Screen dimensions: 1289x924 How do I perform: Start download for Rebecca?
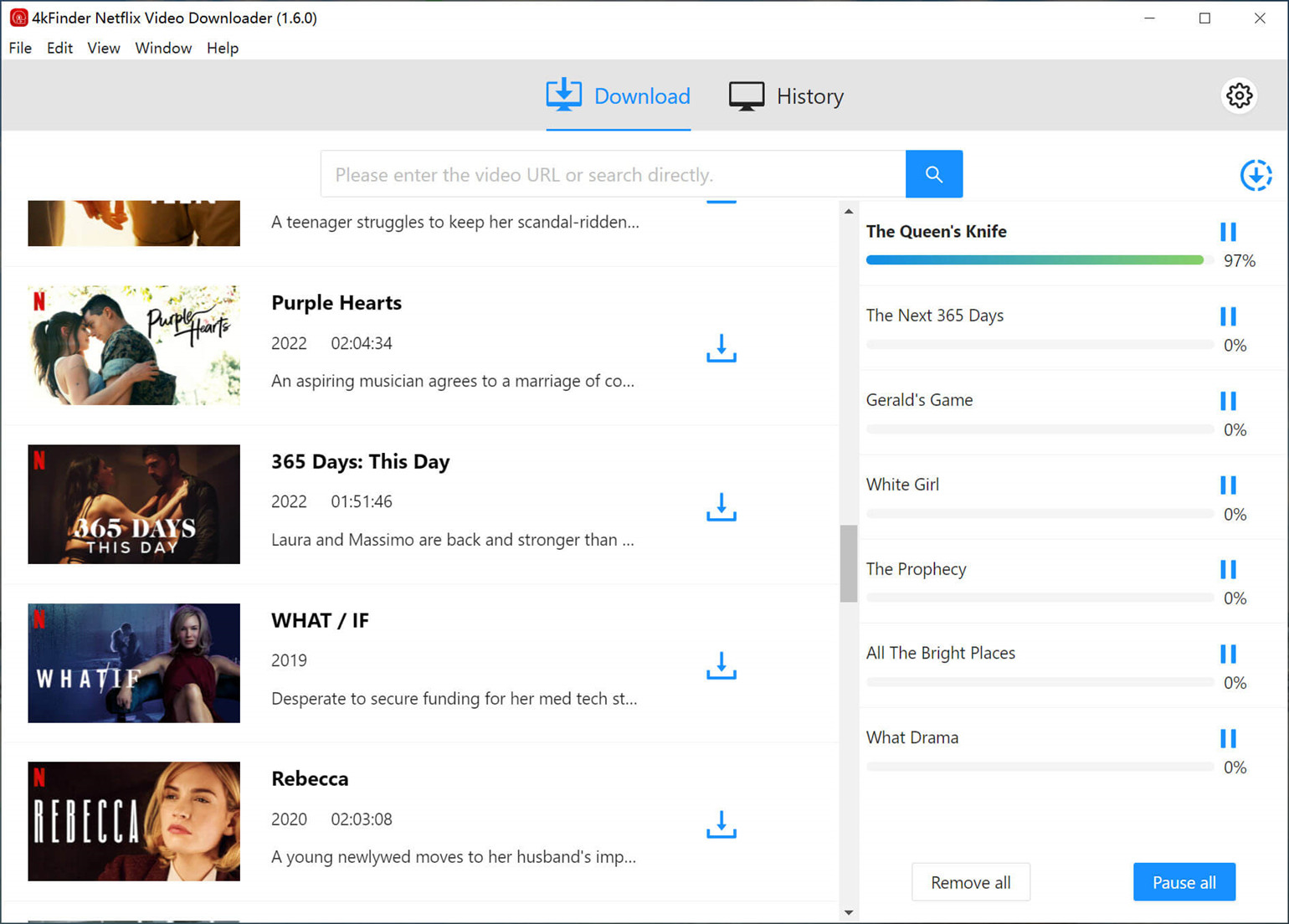[x=721, y=824]
